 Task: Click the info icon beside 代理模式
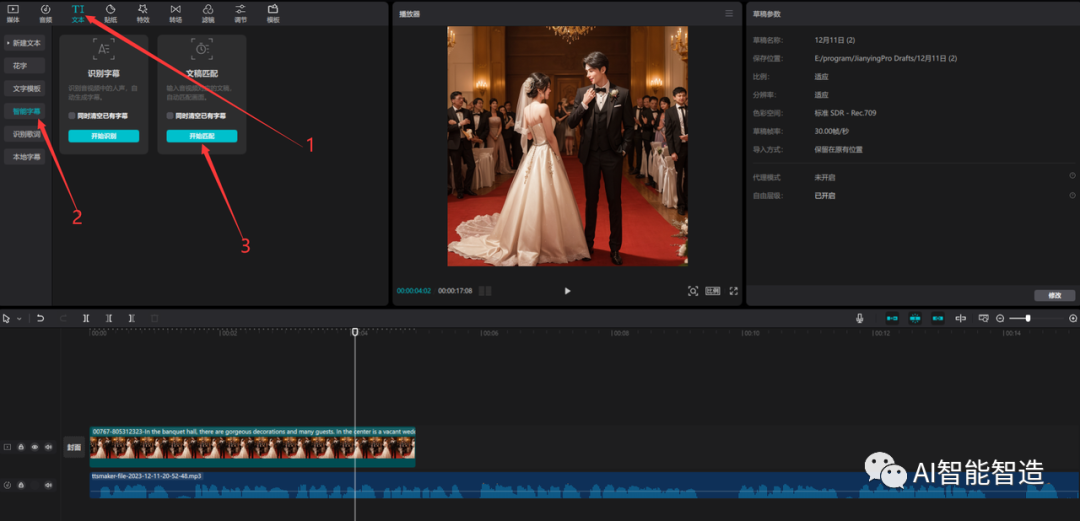tap(1072, 176)
